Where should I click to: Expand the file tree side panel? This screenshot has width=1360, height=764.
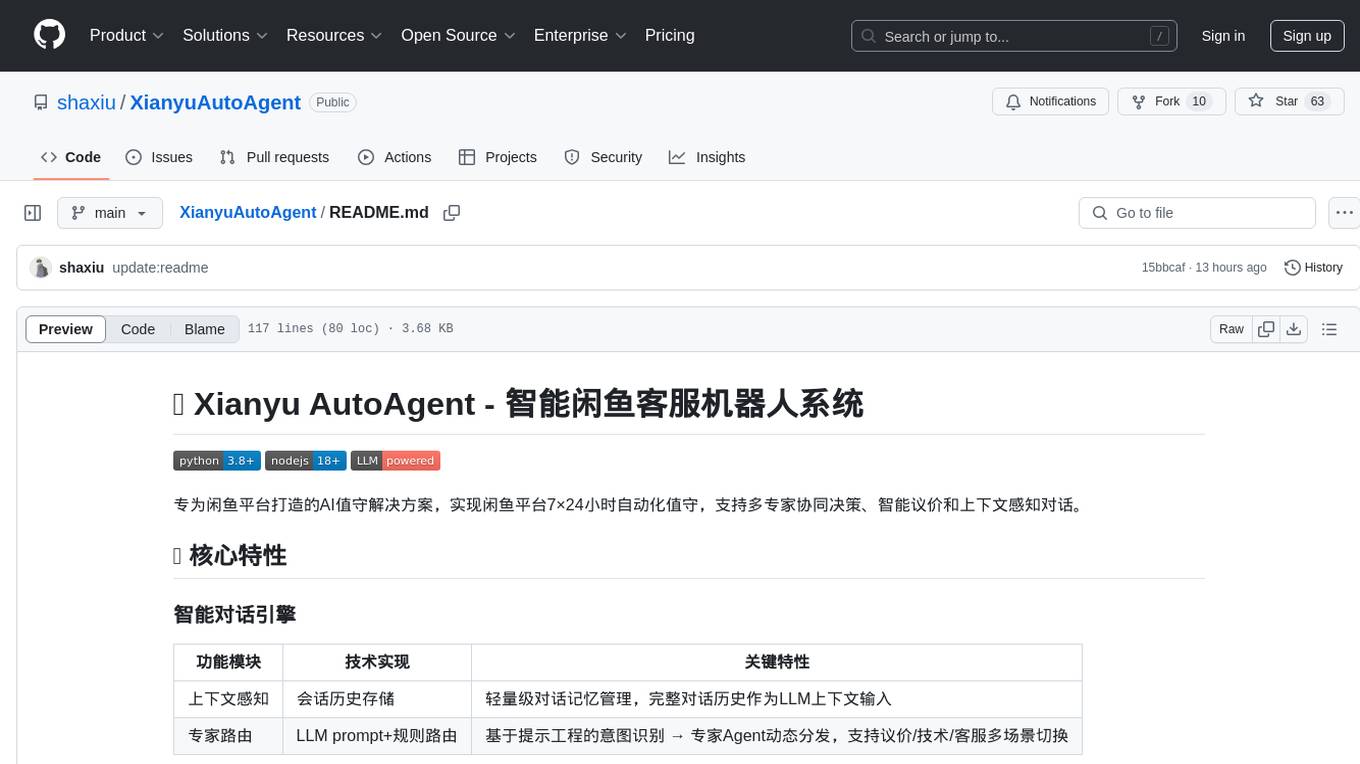click(x=33, y=213)
